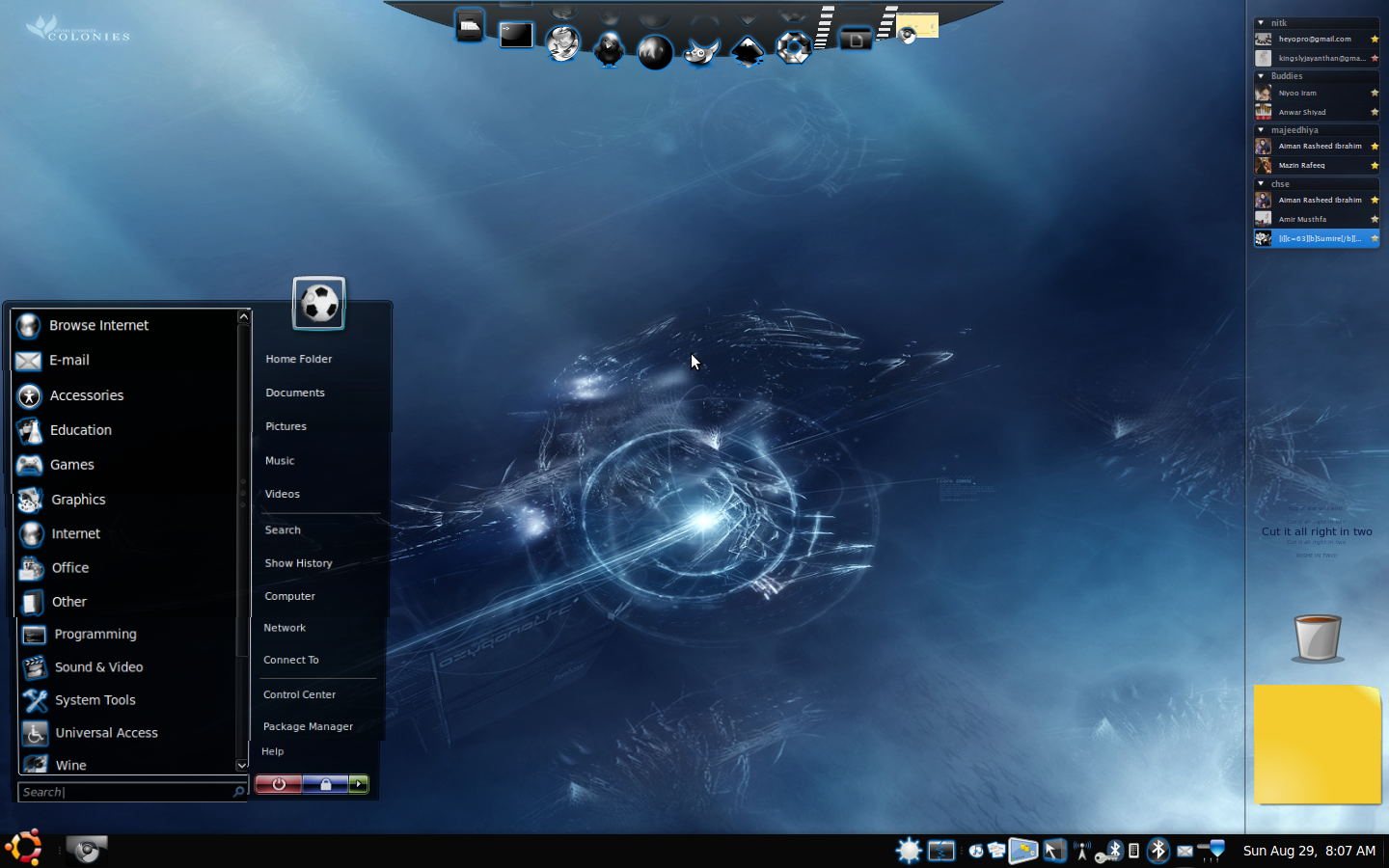Toggle star for Anwar Shiyad
Image resolution: width=1389 pixels, height=868 pixels.
click(x=1375, y=113)
